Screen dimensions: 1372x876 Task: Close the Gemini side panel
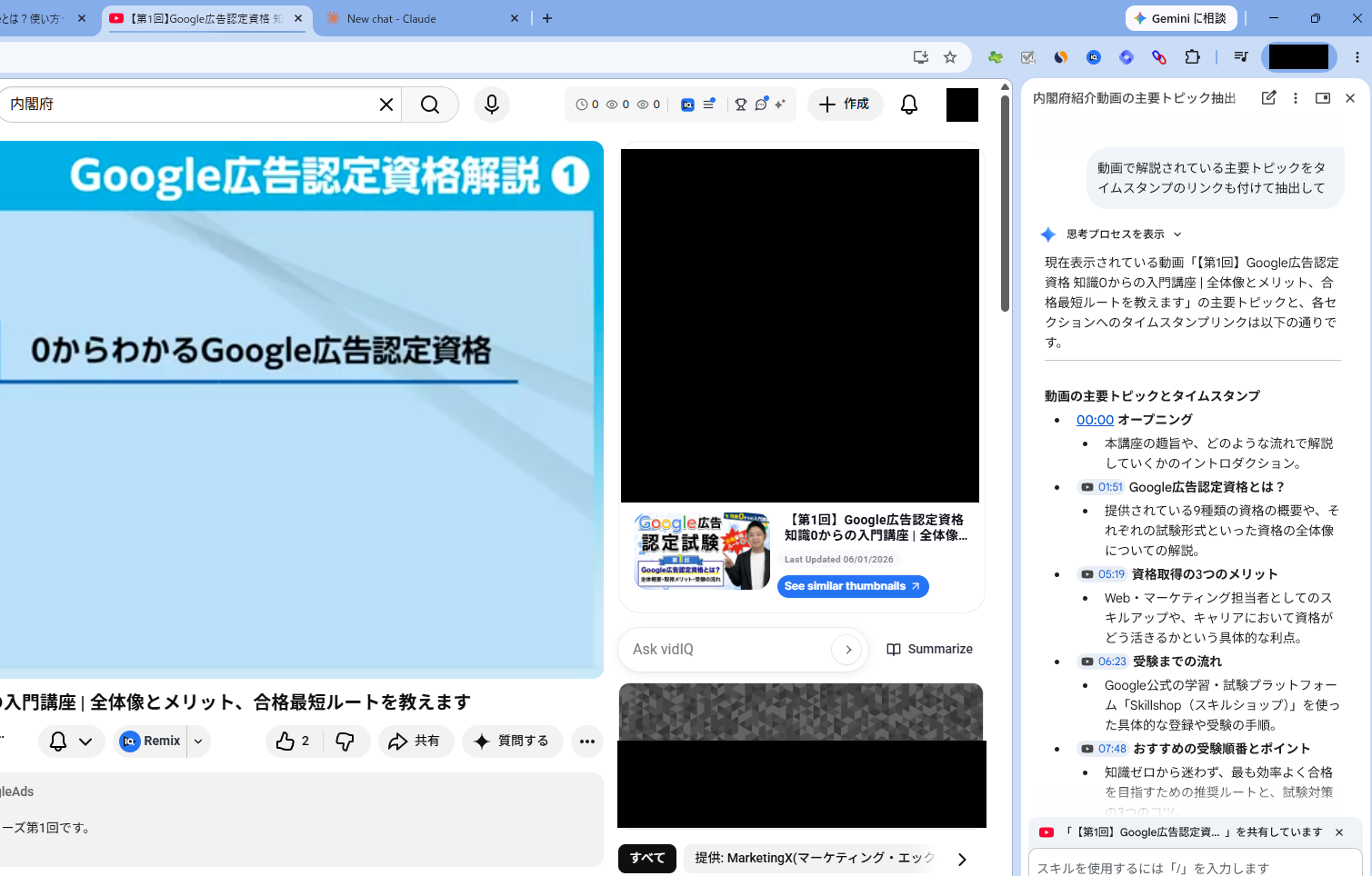pos(1350,98)
